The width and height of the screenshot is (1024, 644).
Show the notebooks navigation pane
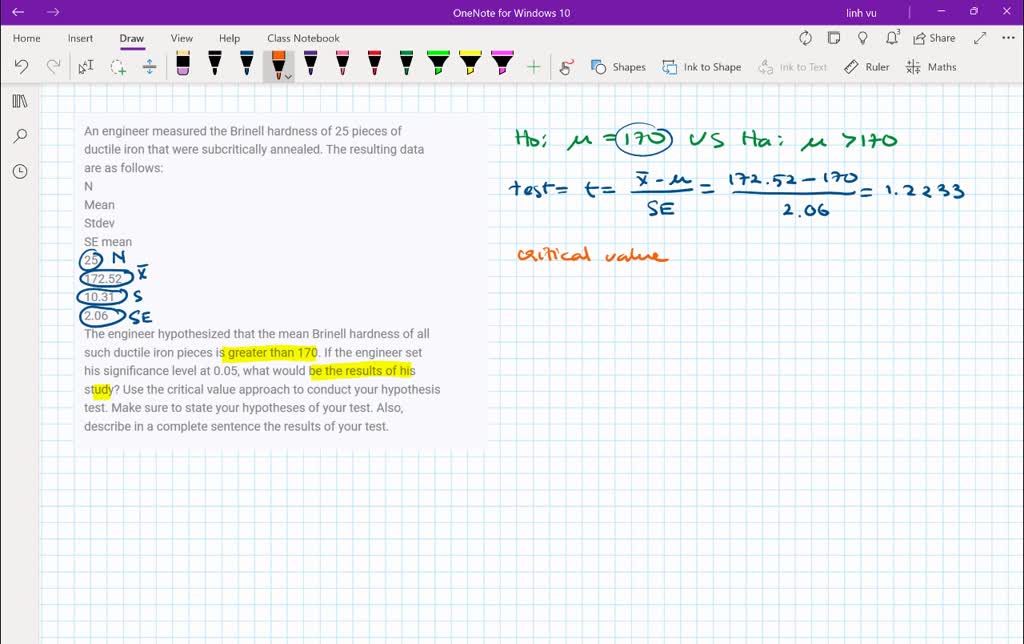(x=20, y=101)
